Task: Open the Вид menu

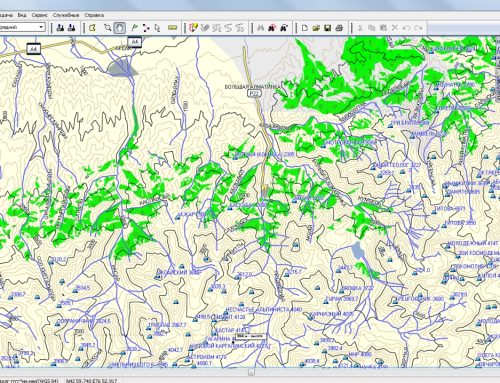Action: [22, 15]
